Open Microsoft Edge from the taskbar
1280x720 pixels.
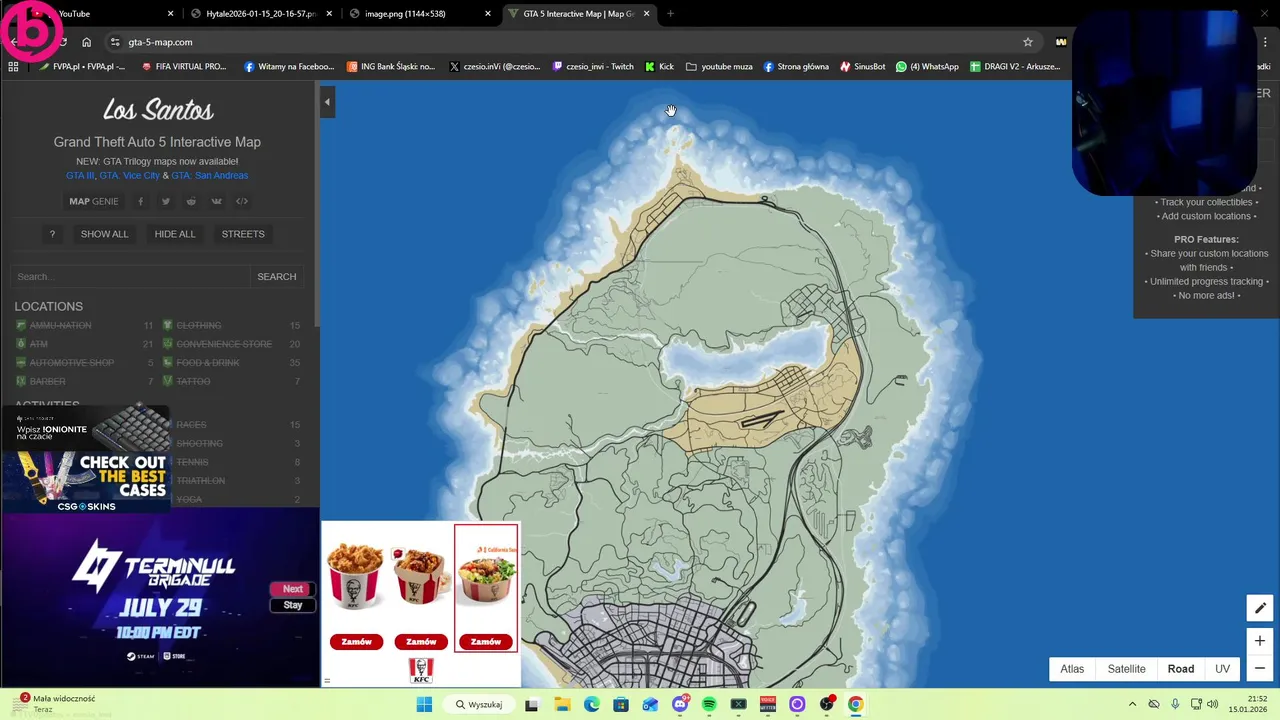[x=591, y=704]
